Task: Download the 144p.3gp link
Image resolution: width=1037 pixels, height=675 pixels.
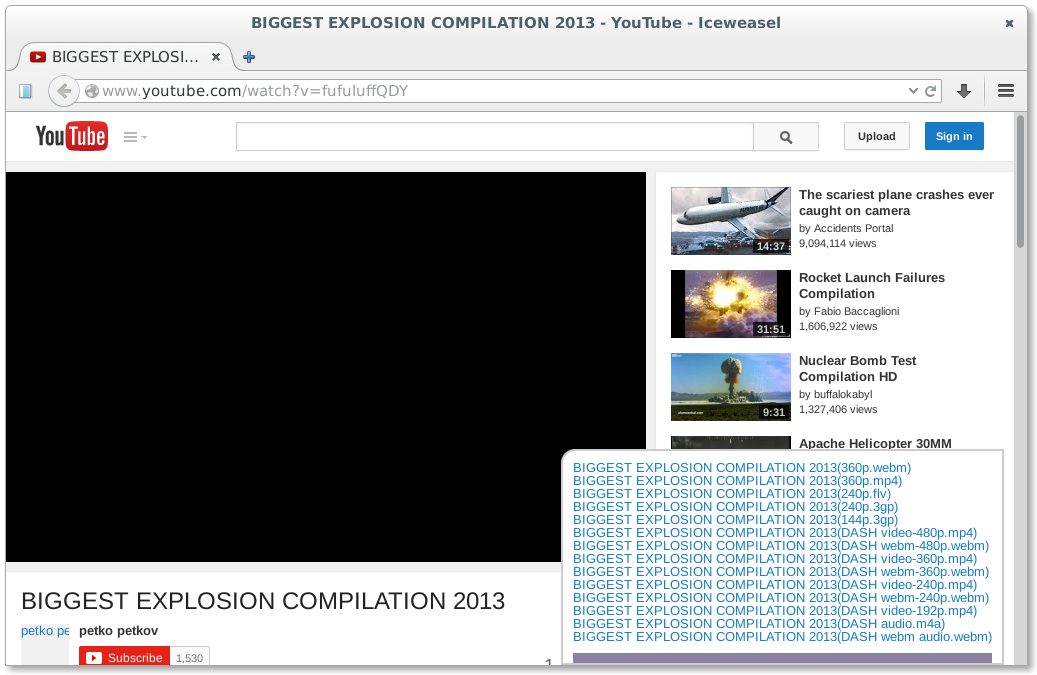Action: click(735, 520)
